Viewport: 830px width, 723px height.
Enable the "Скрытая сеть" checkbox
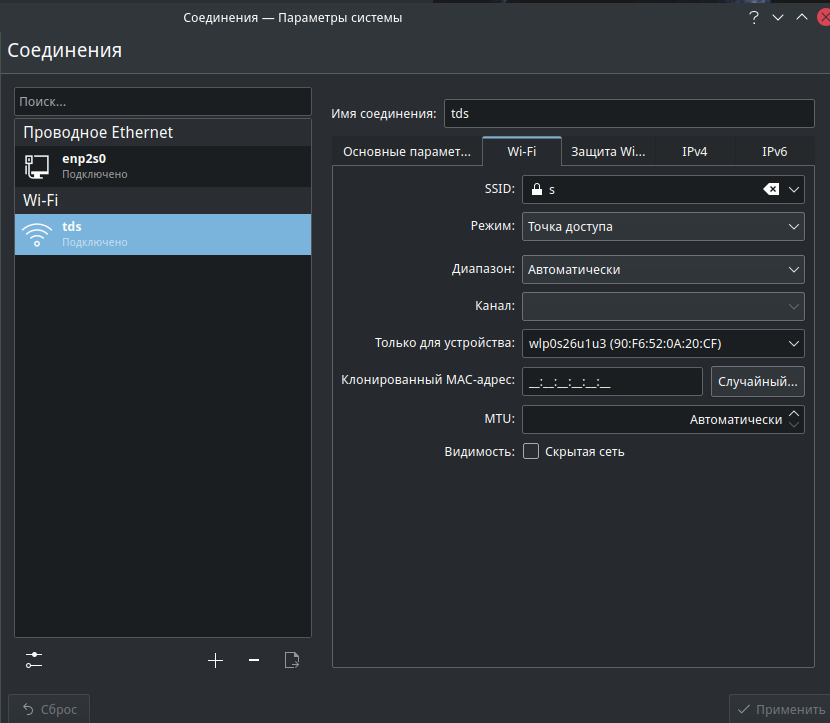click(x=531, y=451)
